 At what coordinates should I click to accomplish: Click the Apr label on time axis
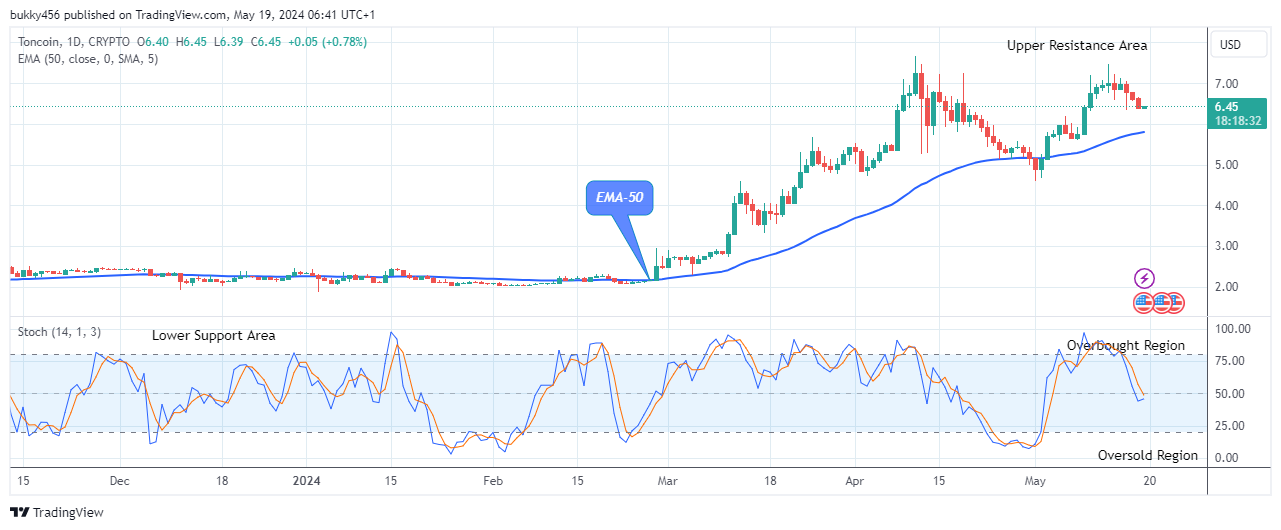(x=857, y=480)
